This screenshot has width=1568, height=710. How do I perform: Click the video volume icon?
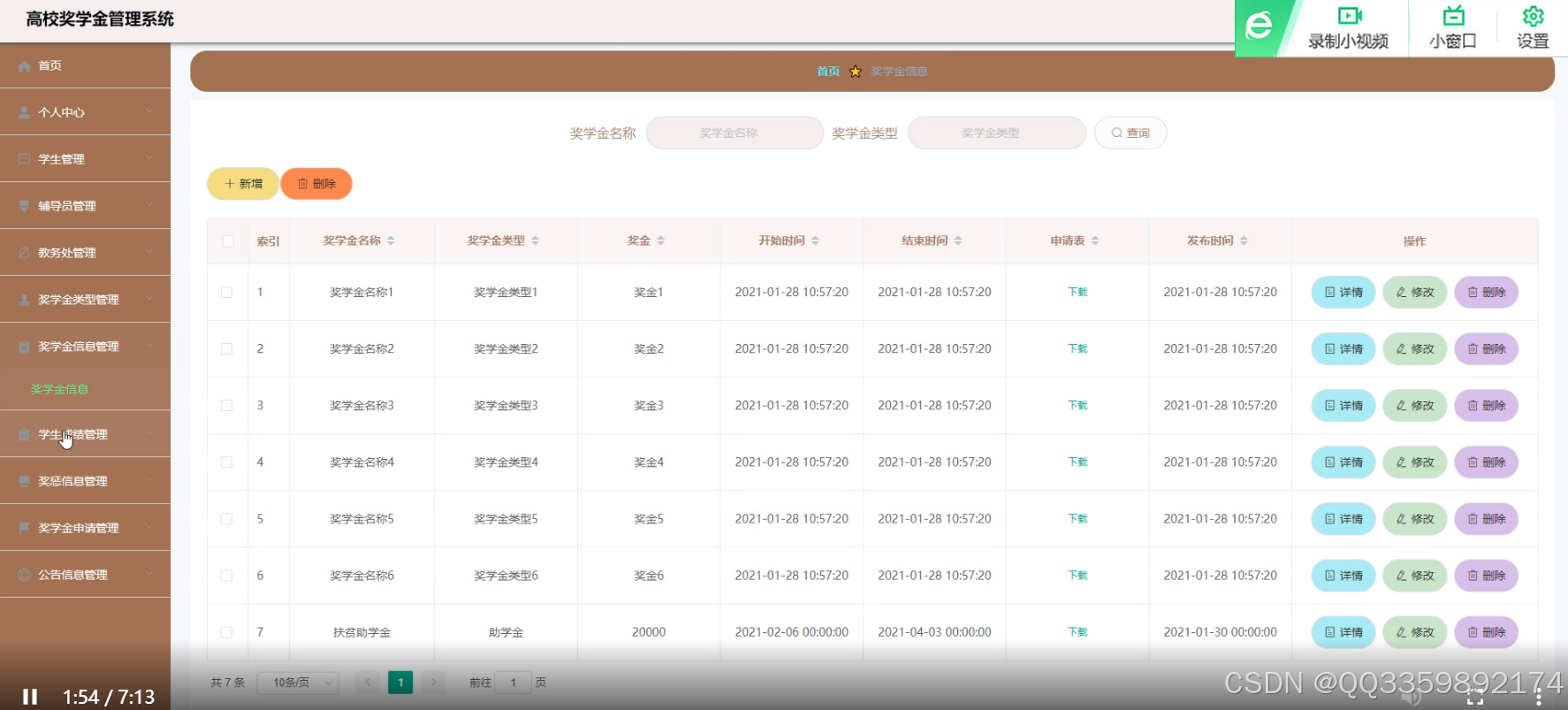pos(1411,698)
